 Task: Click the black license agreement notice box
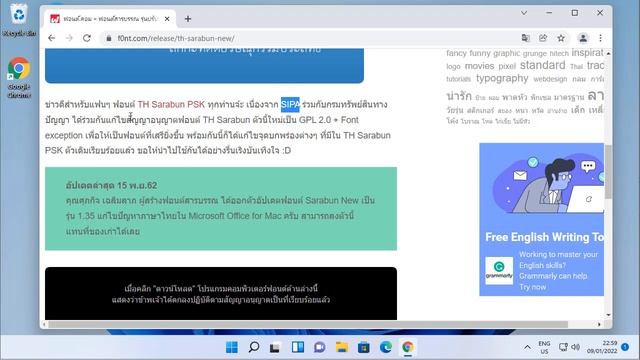click(221, 293)
